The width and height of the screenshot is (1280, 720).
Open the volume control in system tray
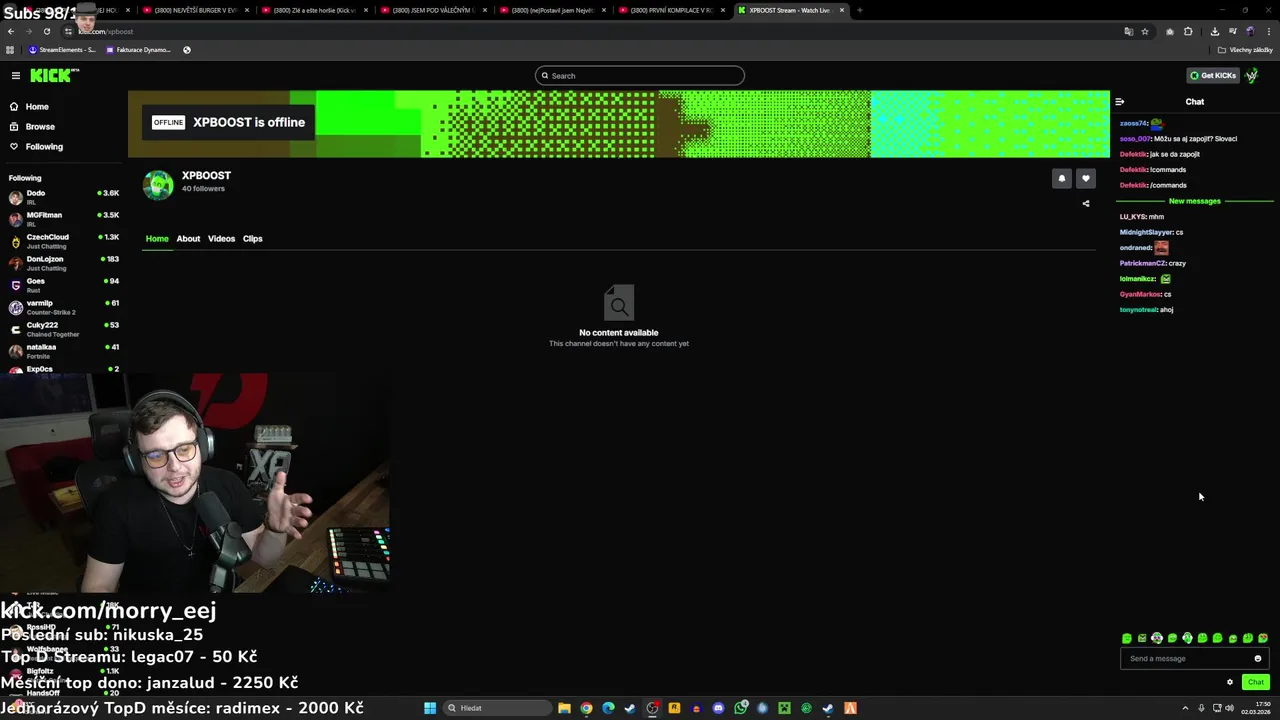point(1229,708)
